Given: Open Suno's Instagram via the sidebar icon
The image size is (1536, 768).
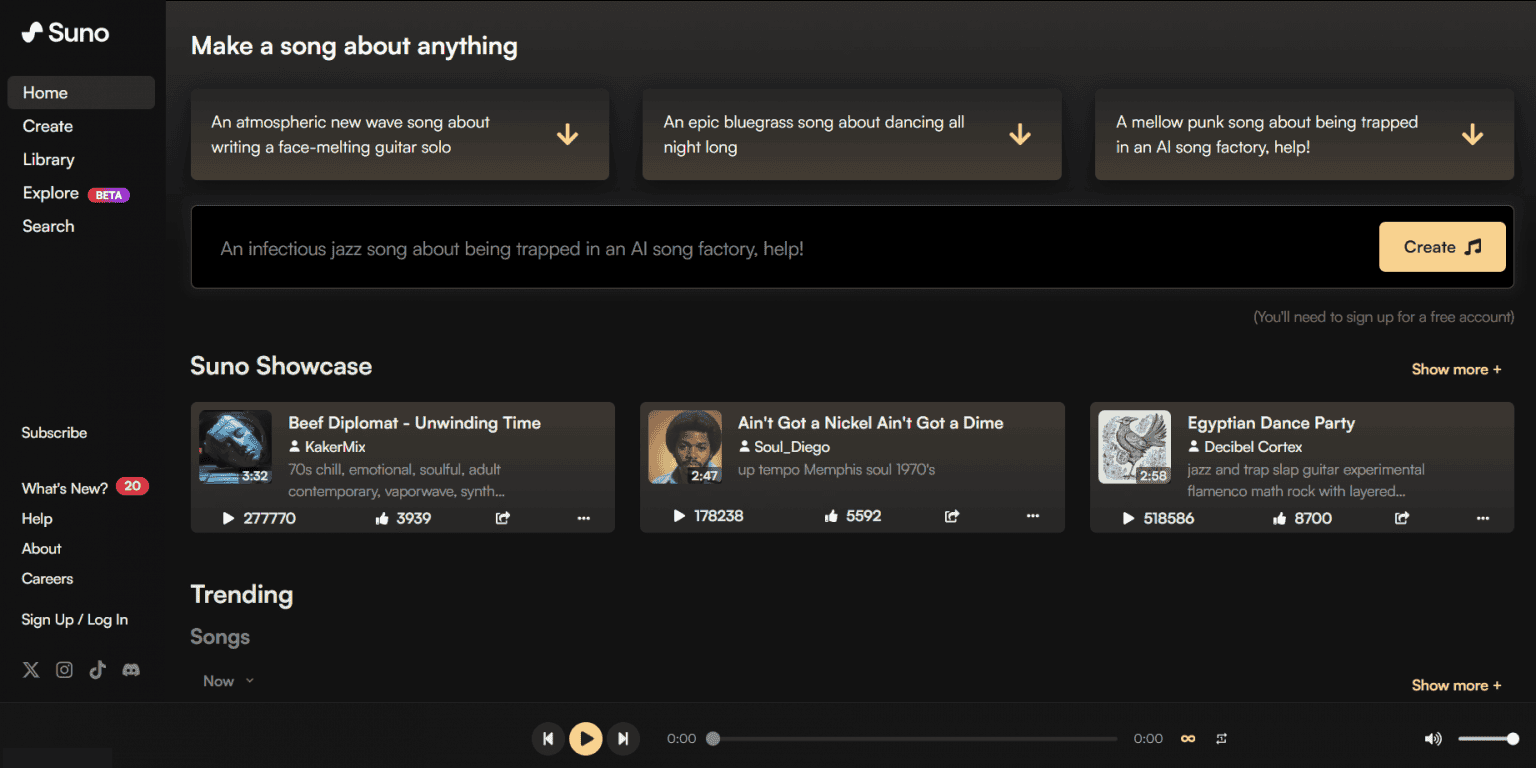Looking at the screenshot, I should click(x=64, y=670).
